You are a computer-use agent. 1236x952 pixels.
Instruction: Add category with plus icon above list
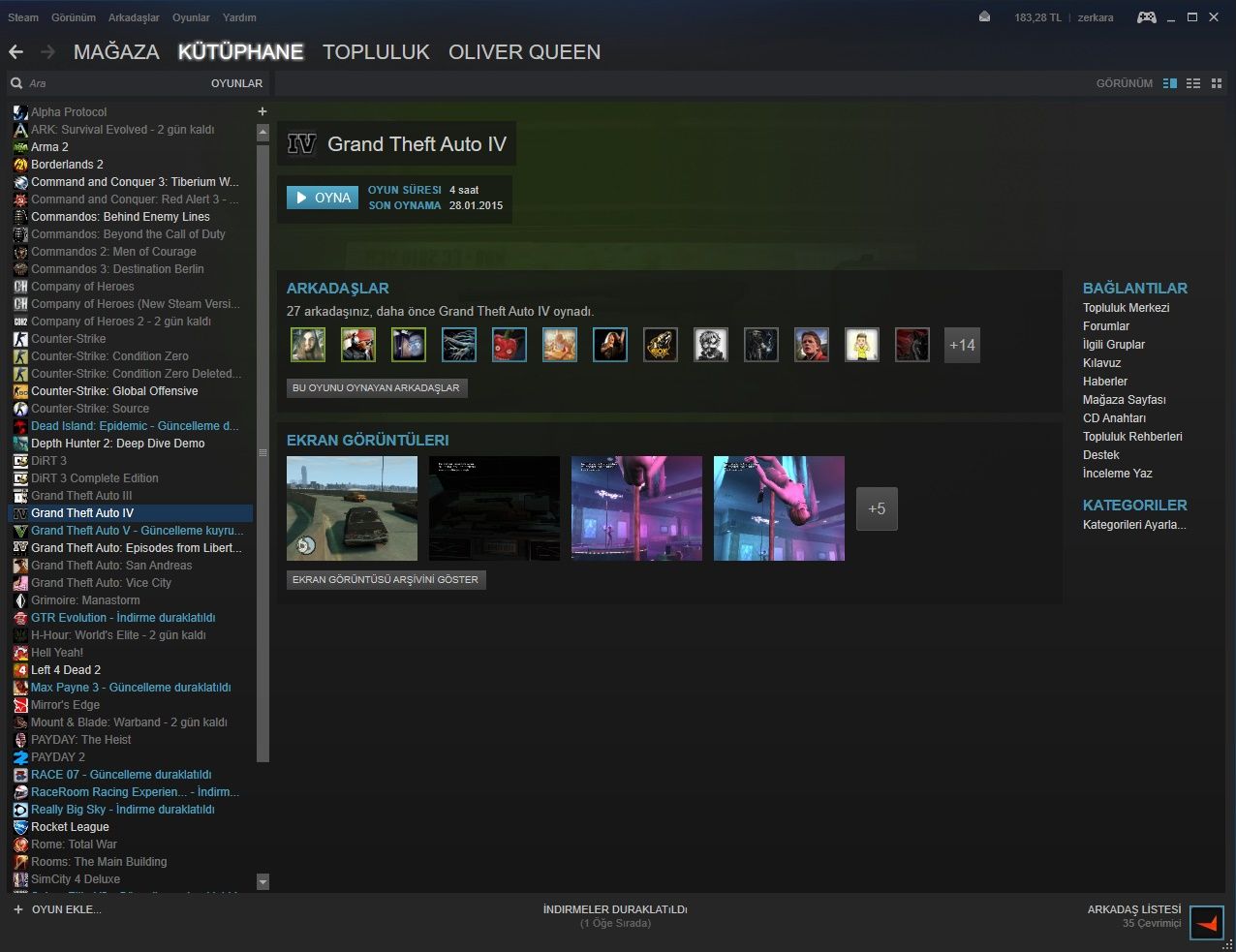(x=263, y=111)
